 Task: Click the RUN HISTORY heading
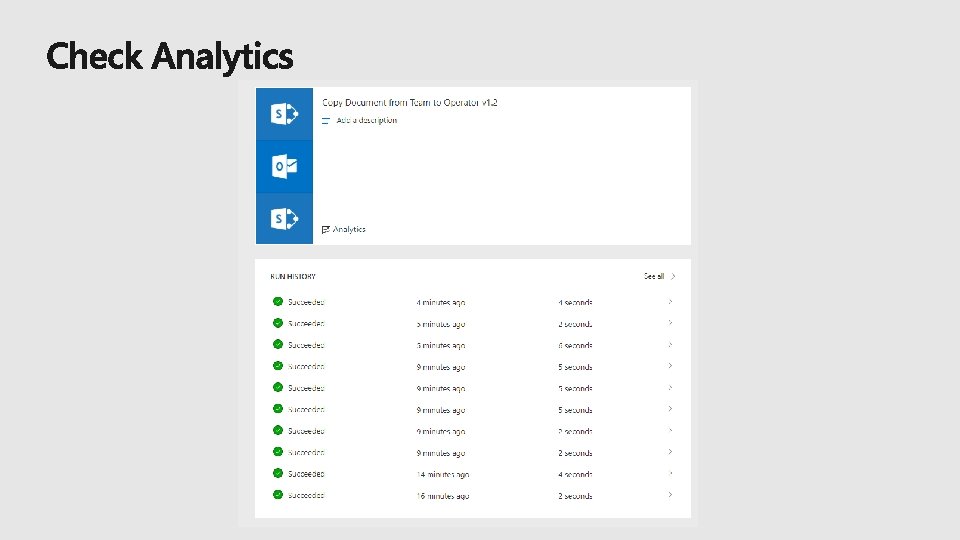pyautogui.click(x=293, y=276)
